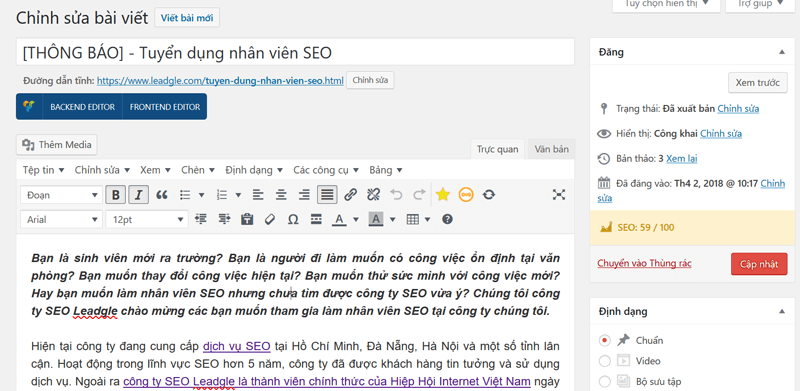
Task: Click the red Cập nhật button
Action: 759,264
